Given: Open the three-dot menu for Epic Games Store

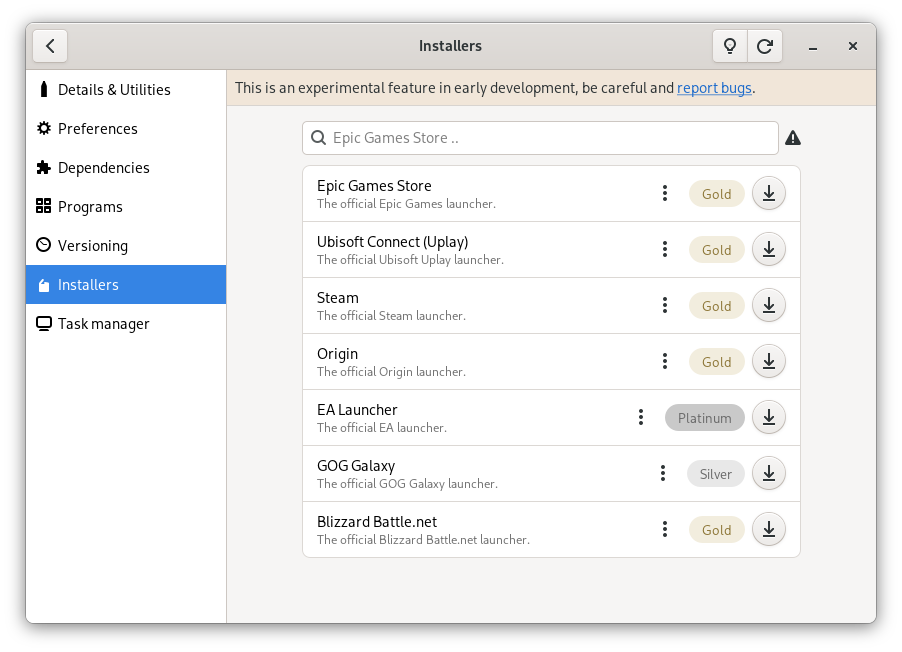Looking at the screenshot, I should pos(665,194).
